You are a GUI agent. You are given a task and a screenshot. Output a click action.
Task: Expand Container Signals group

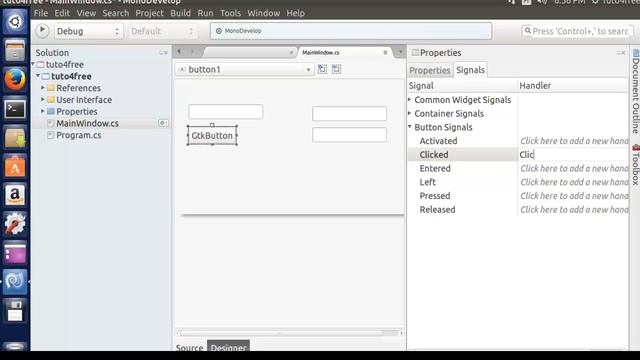click(410, 113)
